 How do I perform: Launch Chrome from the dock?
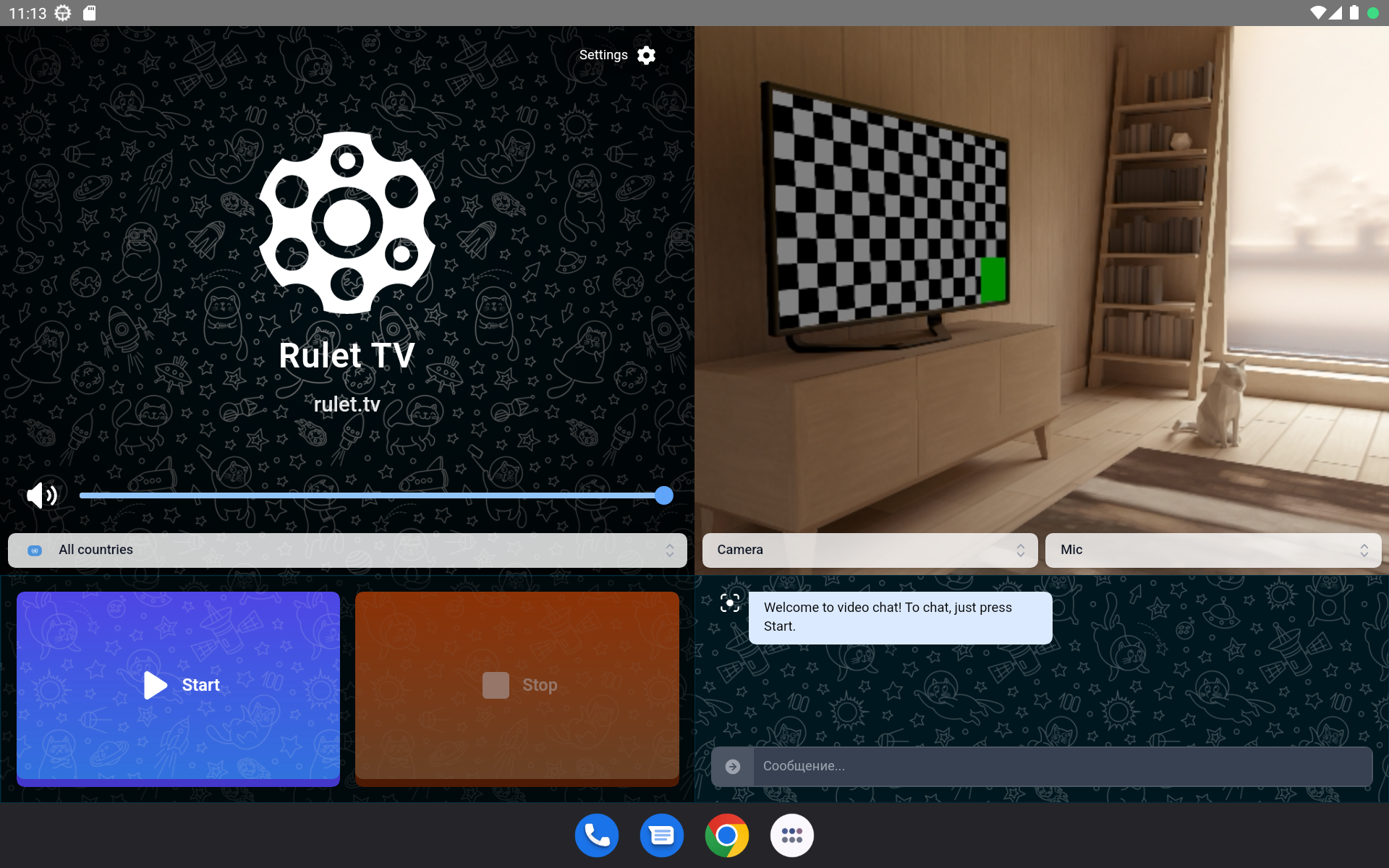point(727,835)
